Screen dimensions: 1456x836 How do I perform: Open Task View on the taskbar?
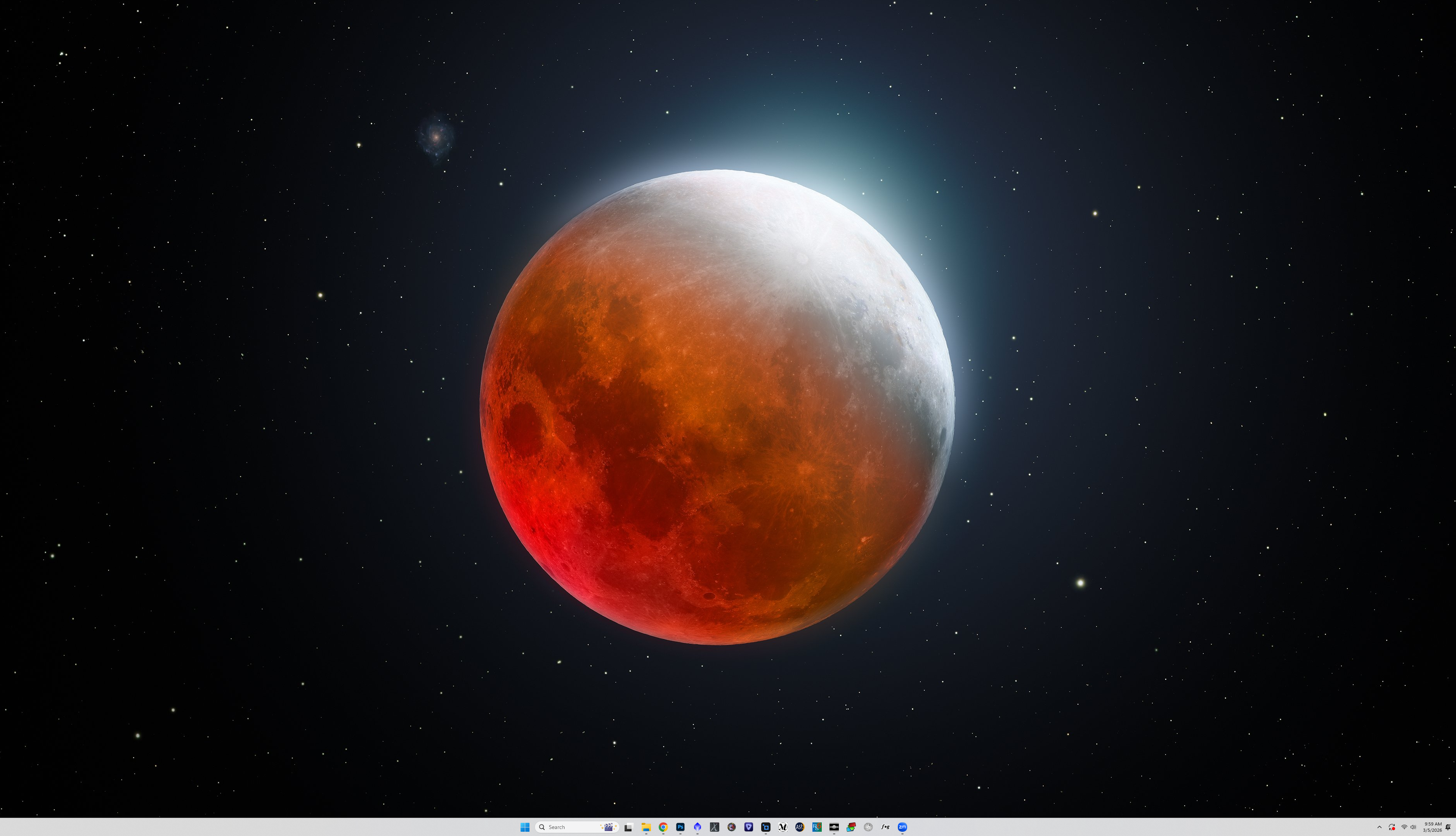[628, 827]
